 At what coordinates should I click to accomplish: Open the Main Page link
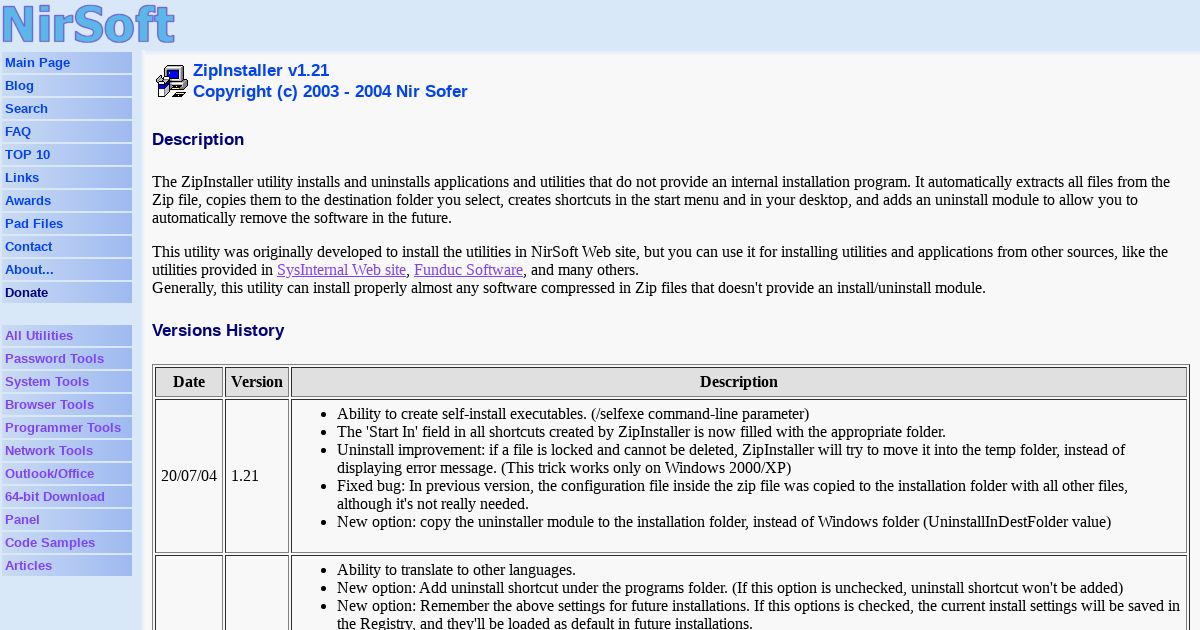point(67,63)
